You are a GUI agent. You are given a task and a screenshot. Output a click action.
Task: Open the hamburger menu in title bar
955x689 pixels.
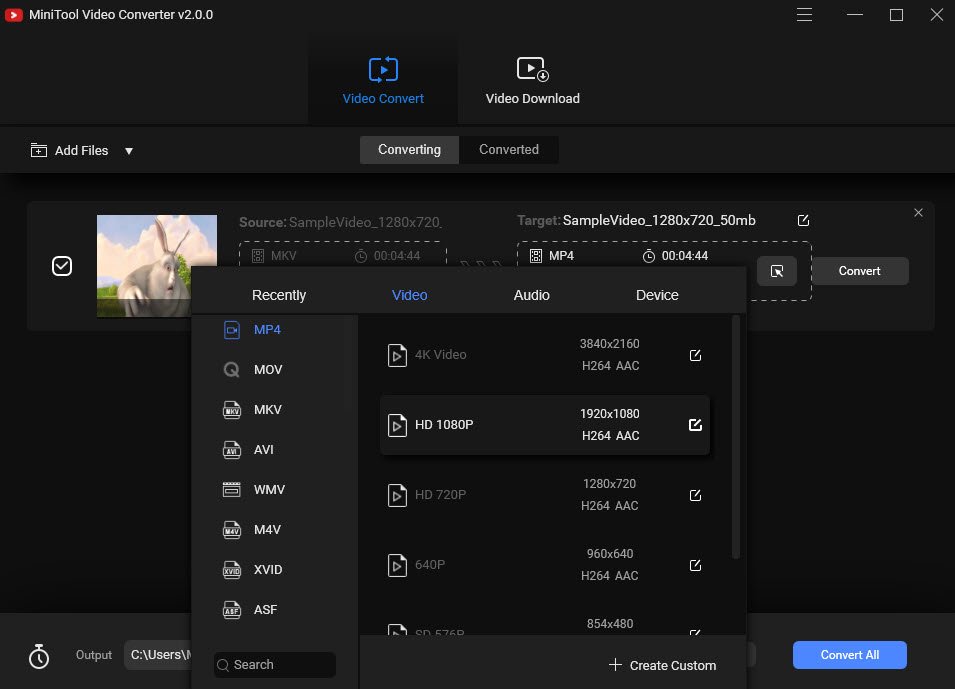(804, 15)
